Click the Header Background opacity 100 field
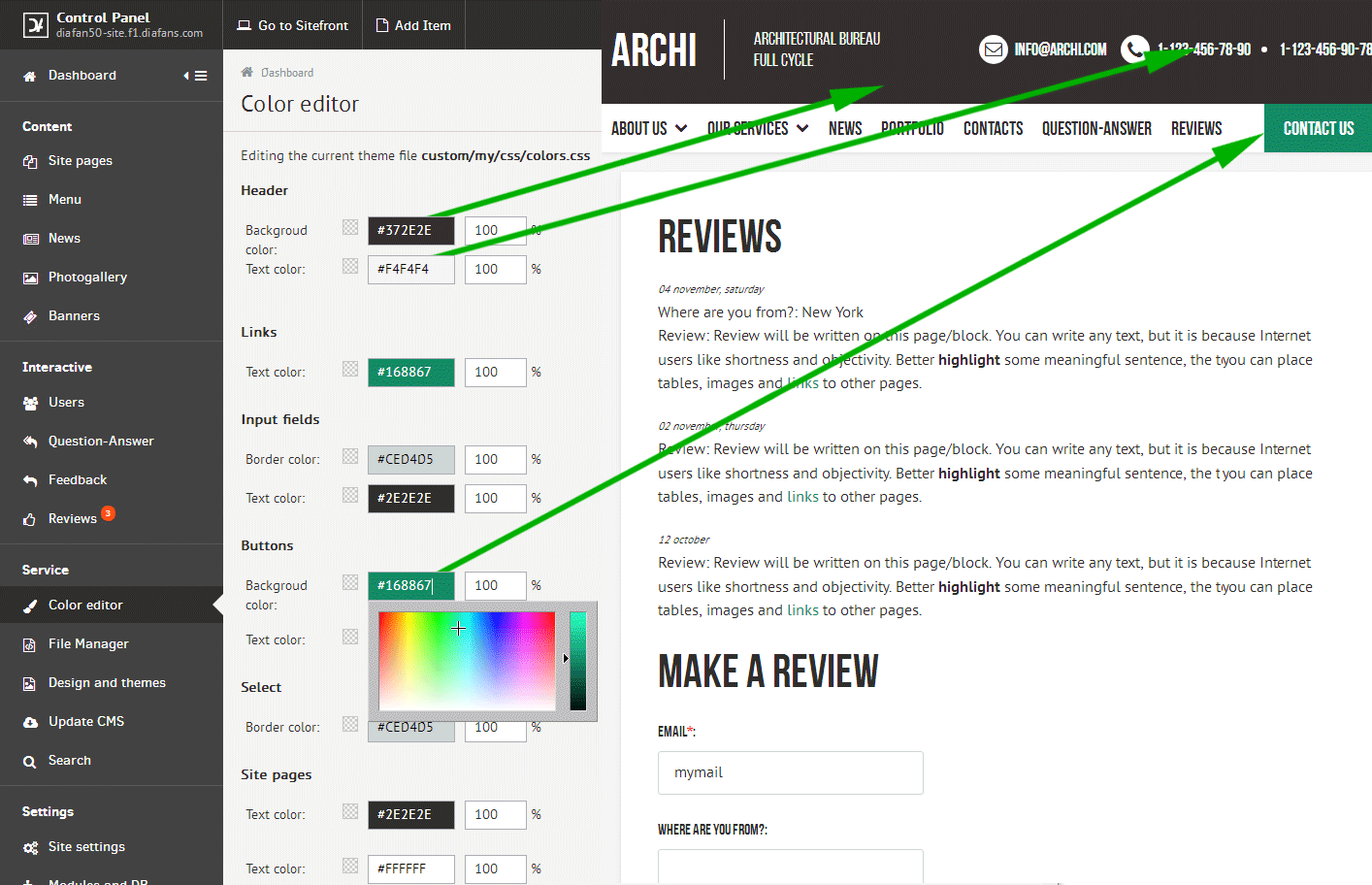Viewport: 1372px width, 885px height. coord(496,231)
